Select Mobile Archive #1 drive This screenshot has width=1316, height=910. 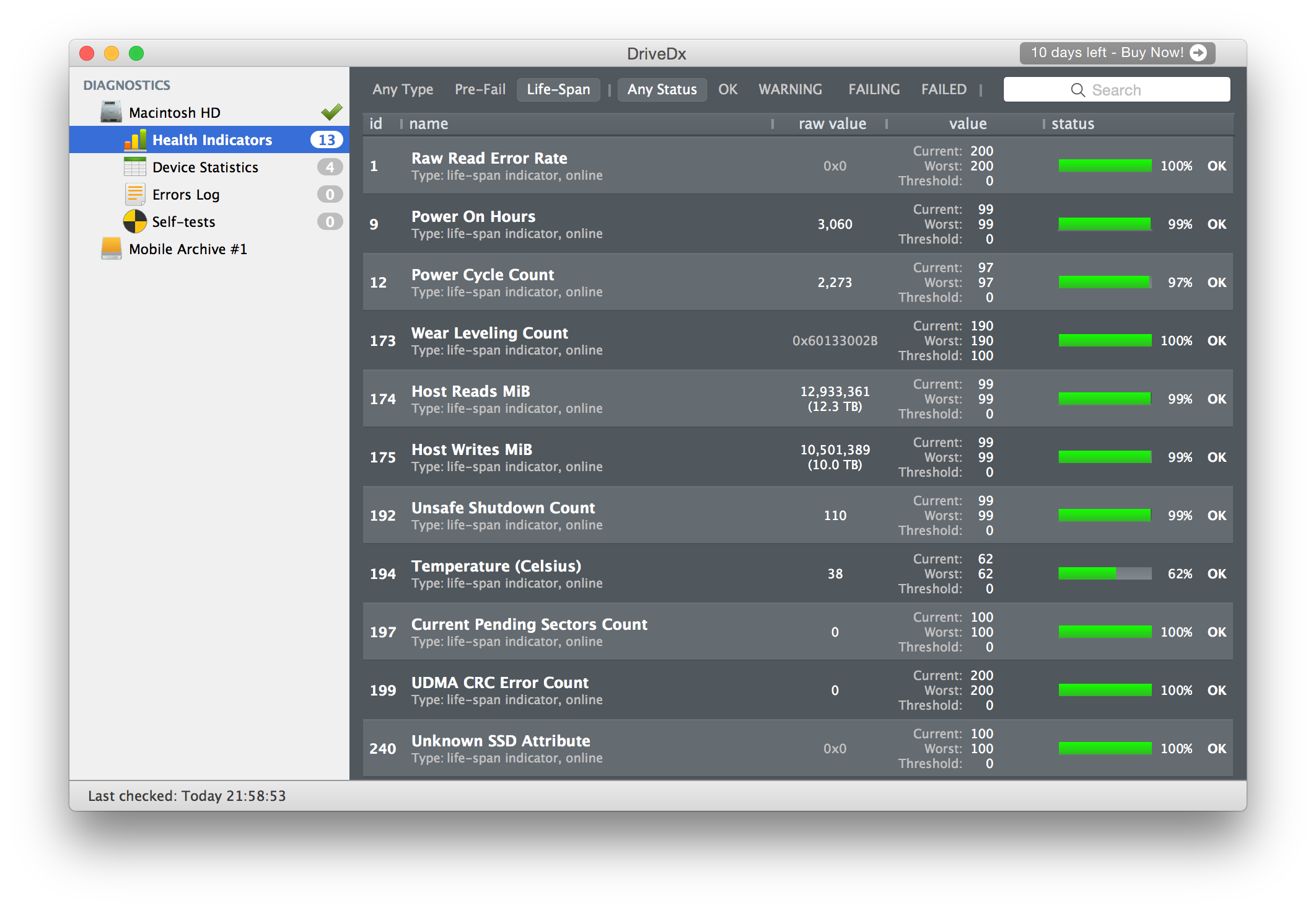(209, 249)
